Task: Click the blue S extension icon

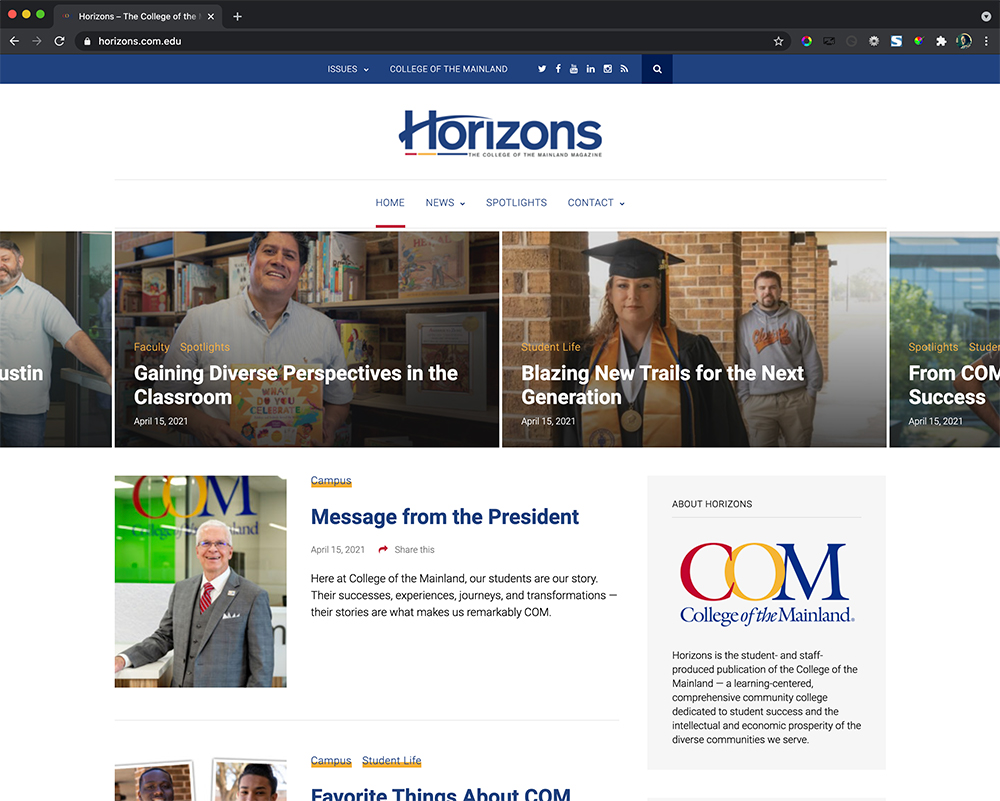Action: 896,41
